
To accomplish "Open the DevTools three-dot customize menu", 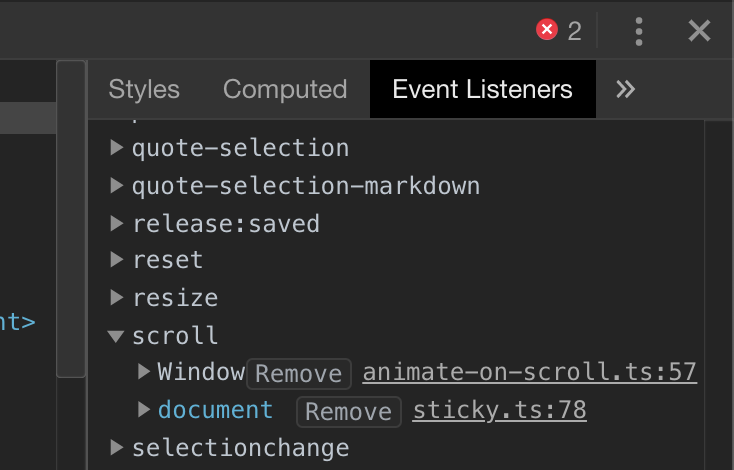I will (x=639, y=31).
